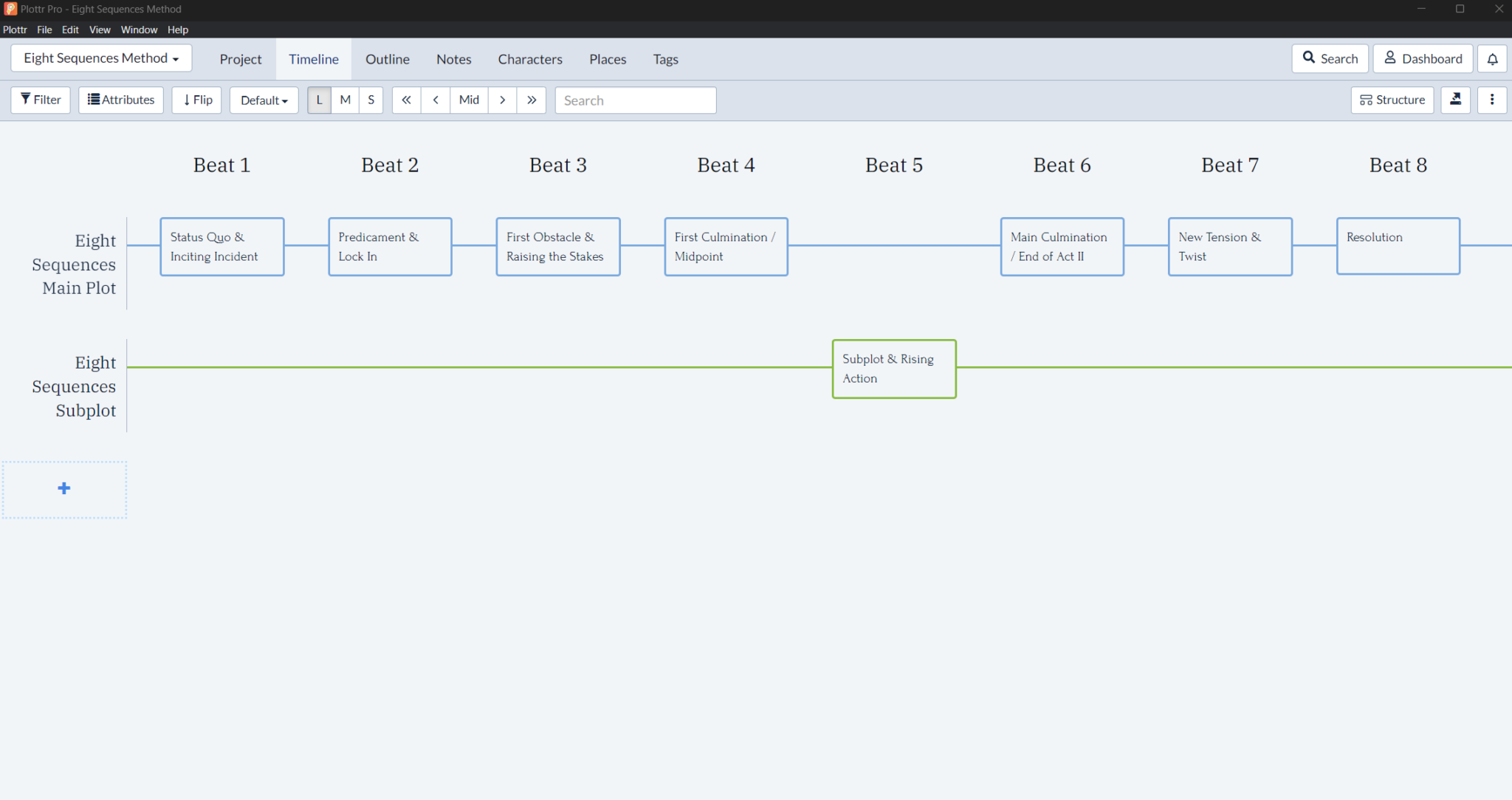Switch to the Notes tab

tap(453, 59)
